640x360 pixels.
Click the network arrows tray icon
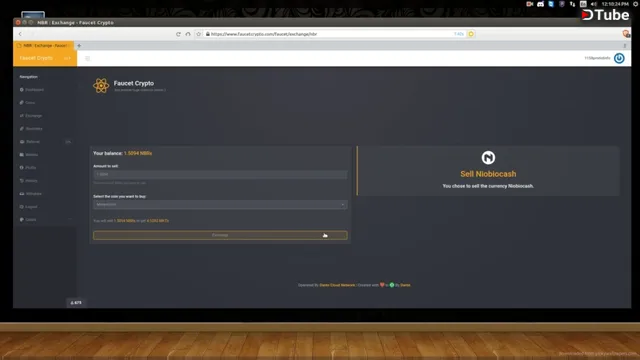572,4
